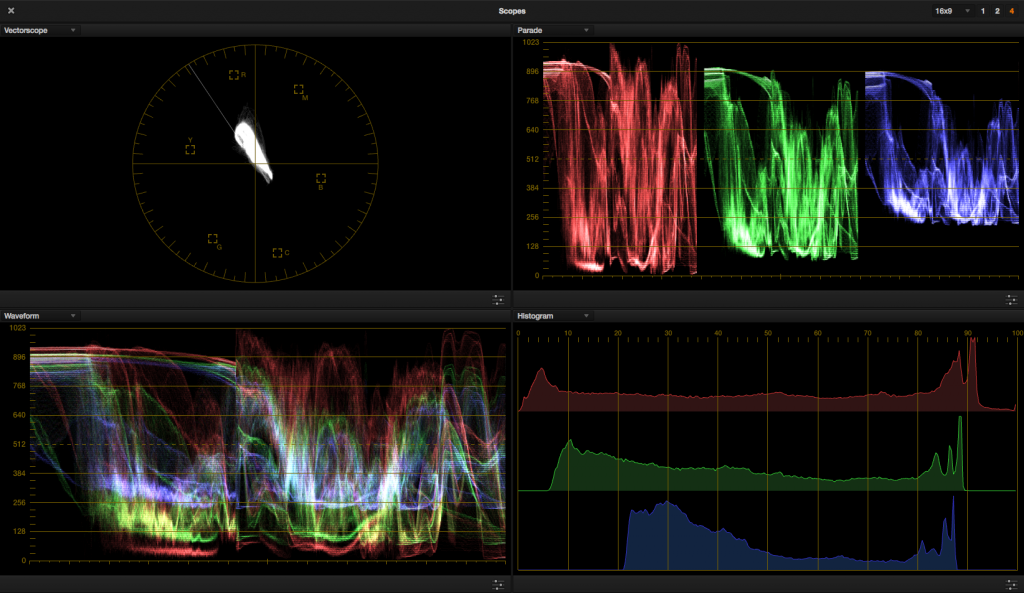Switch to two-scope layout with the 2 button
Image resolution: width=1024 pixels, height=593 pixels.
pyautogui.click(x=997, y=10)
